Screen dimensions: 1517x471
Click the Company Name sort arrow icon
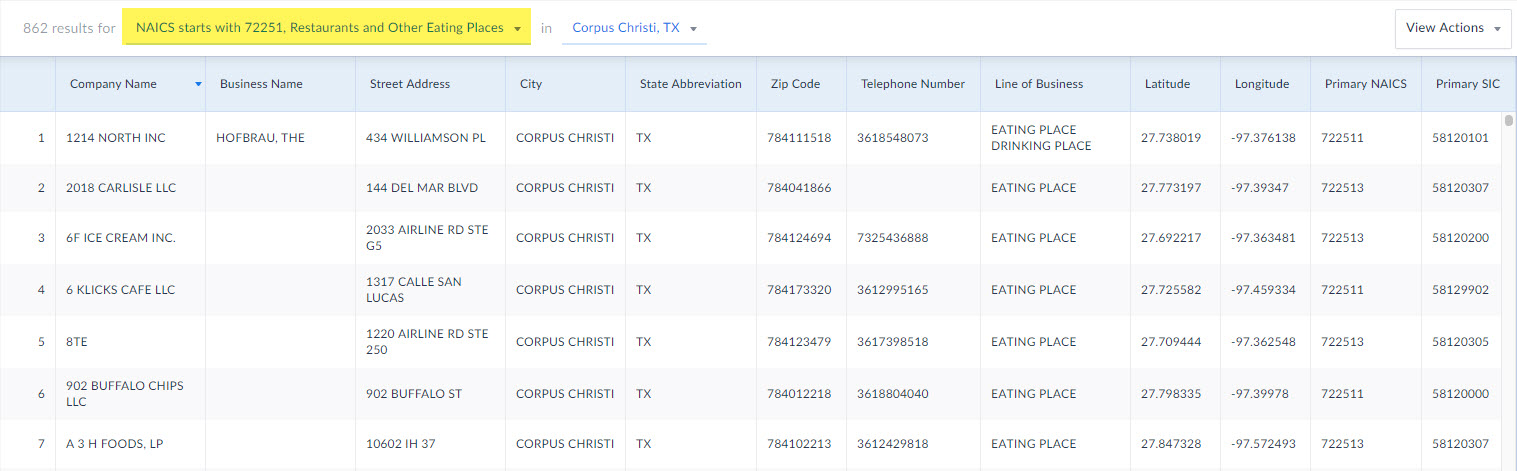point(198,84)
